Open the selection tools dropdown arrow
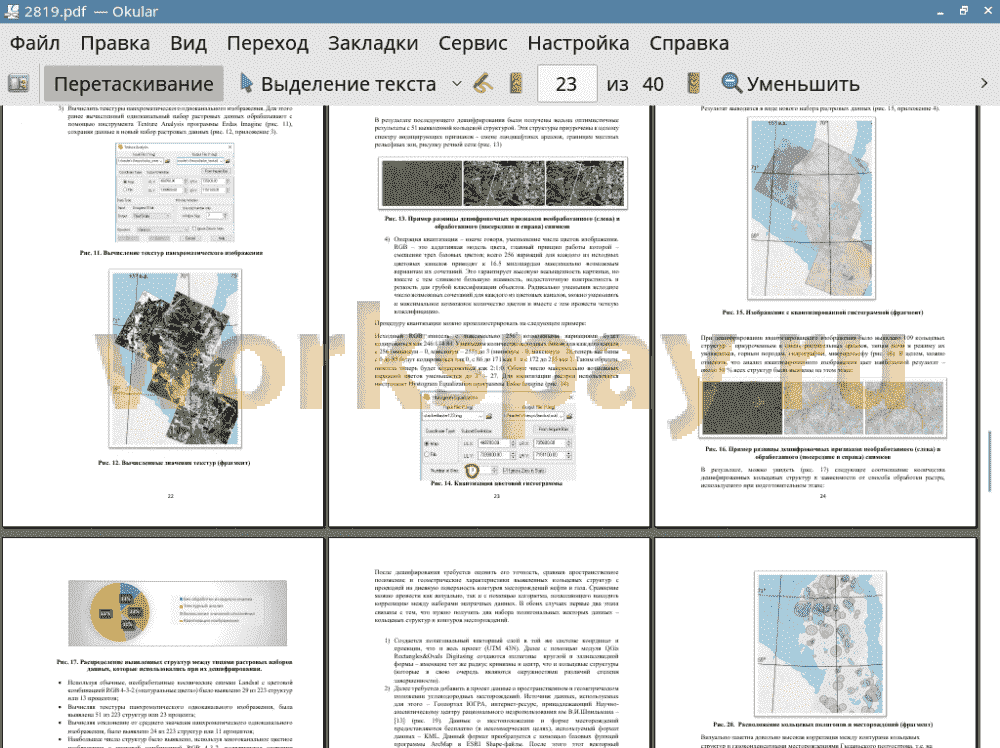The image size is (1000, 748). 457,84
